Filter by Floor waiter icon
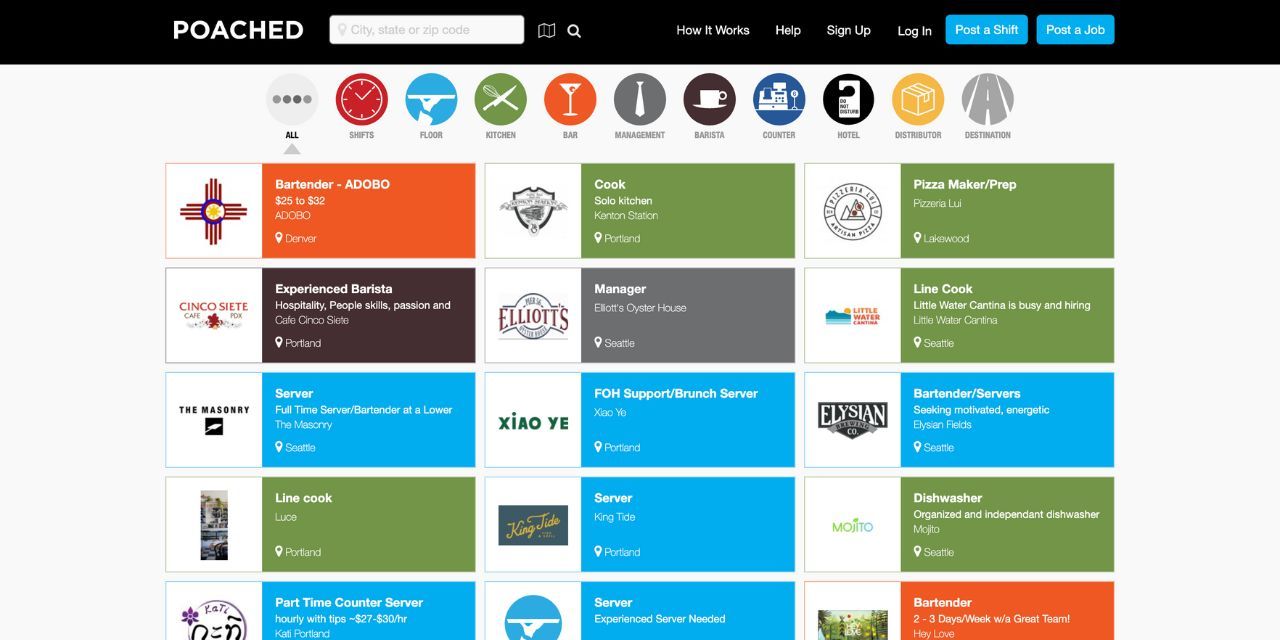Viewport: 1280px width, 640px height. click(431, 100)
